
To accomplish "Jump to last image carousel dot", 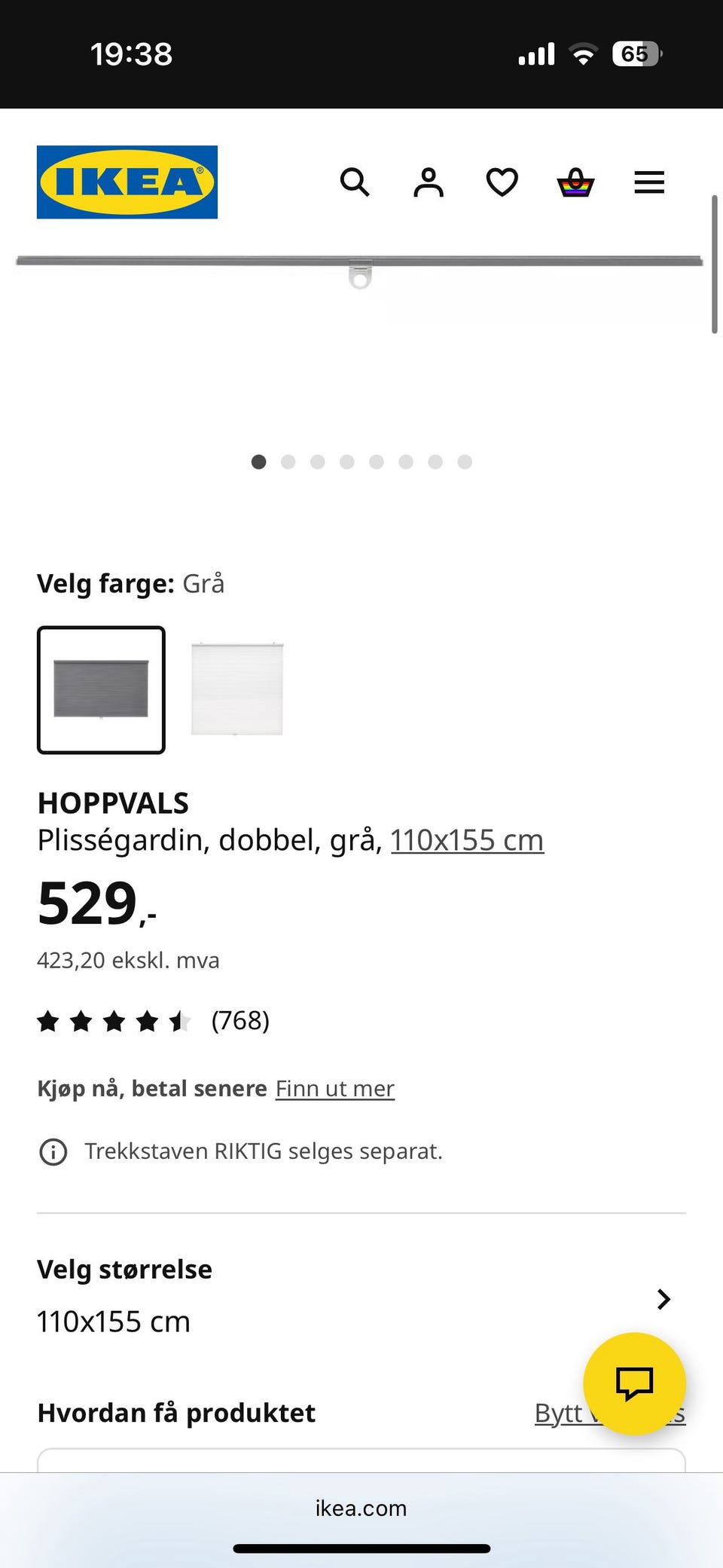I will pos(465,462).
